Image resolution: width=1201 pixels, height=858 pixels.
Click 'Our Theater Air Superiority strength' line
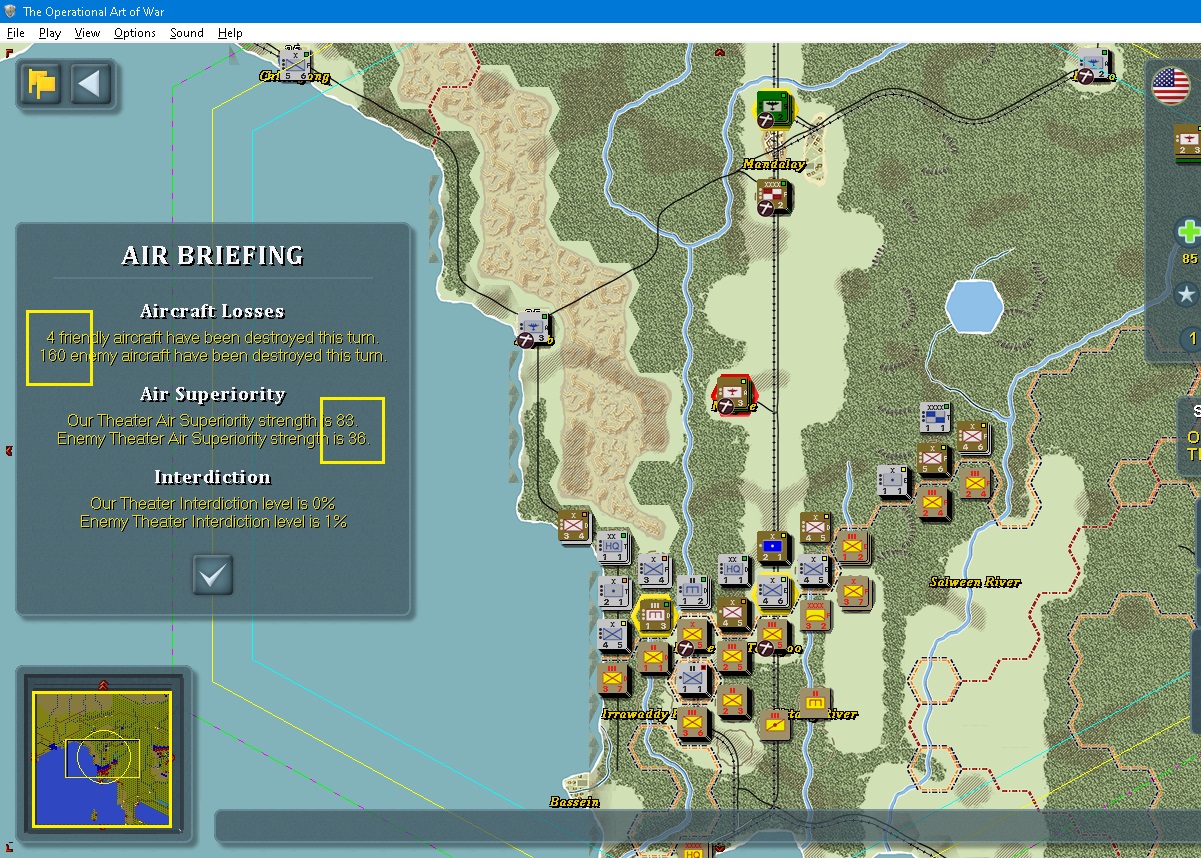212,420
